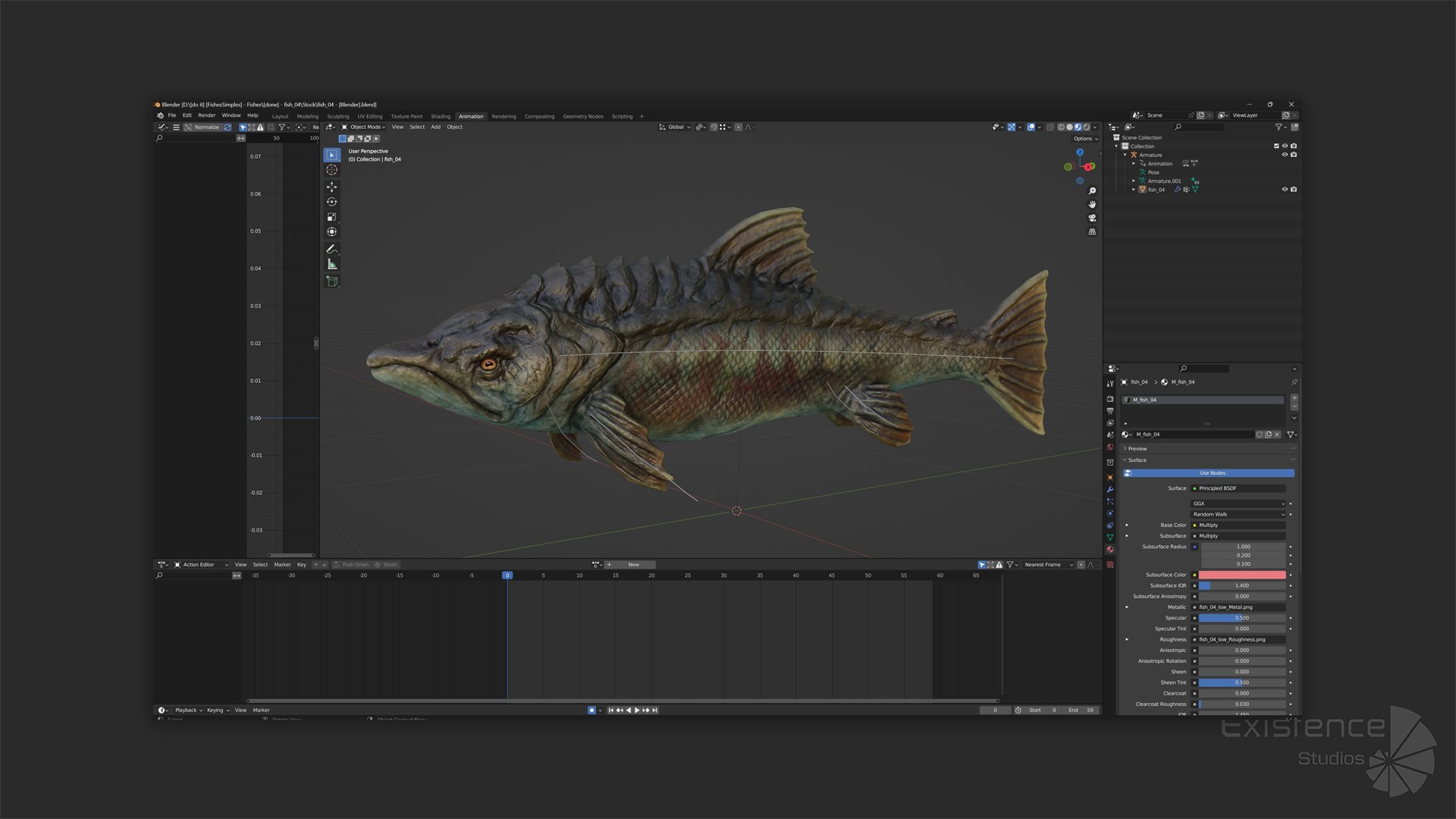Open the Random Walk subsurface method dropdown
This screenshot has height=819, width=1456.
(x=1238, y=514)
